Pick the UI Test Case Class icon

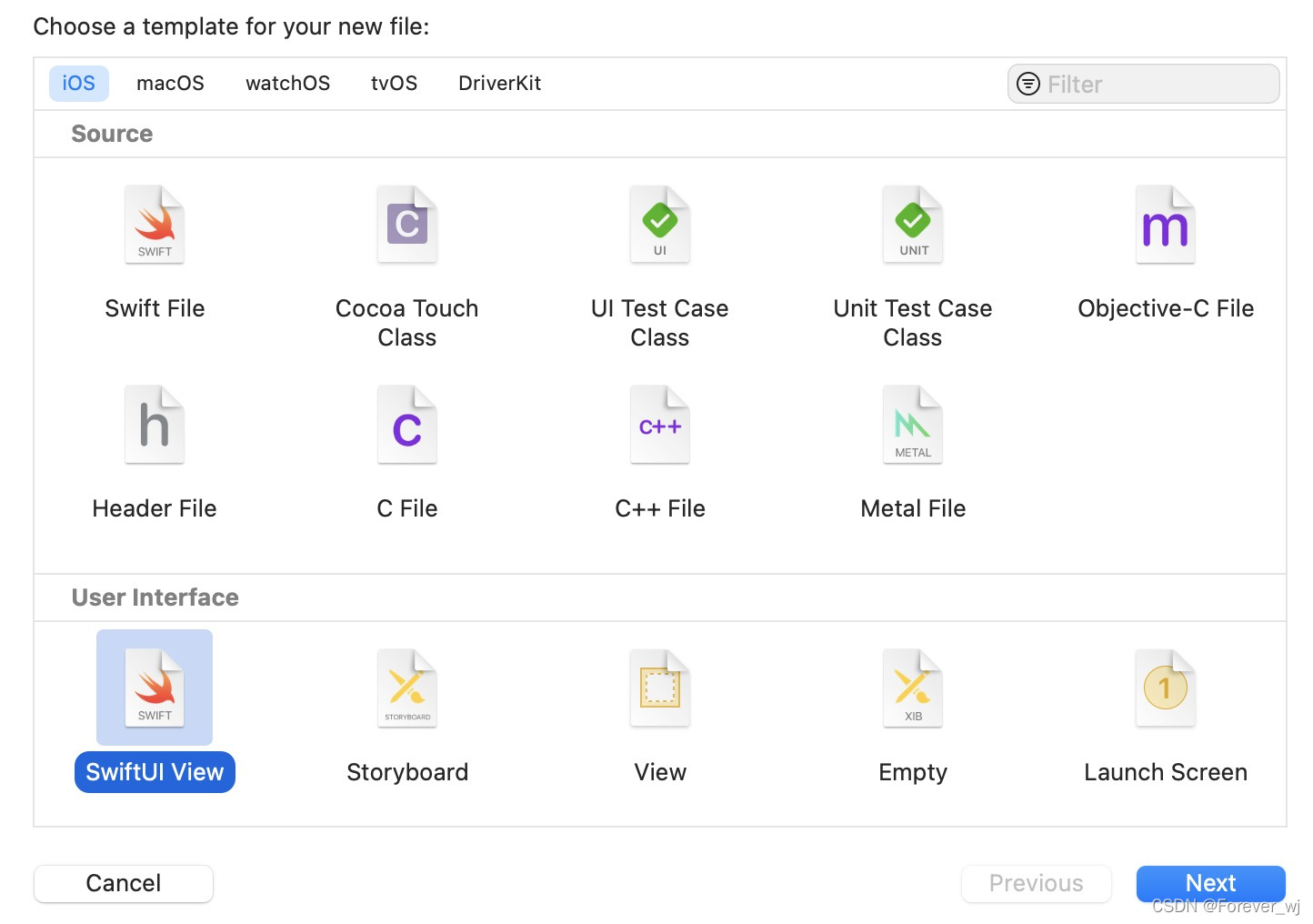click(660, 225)
